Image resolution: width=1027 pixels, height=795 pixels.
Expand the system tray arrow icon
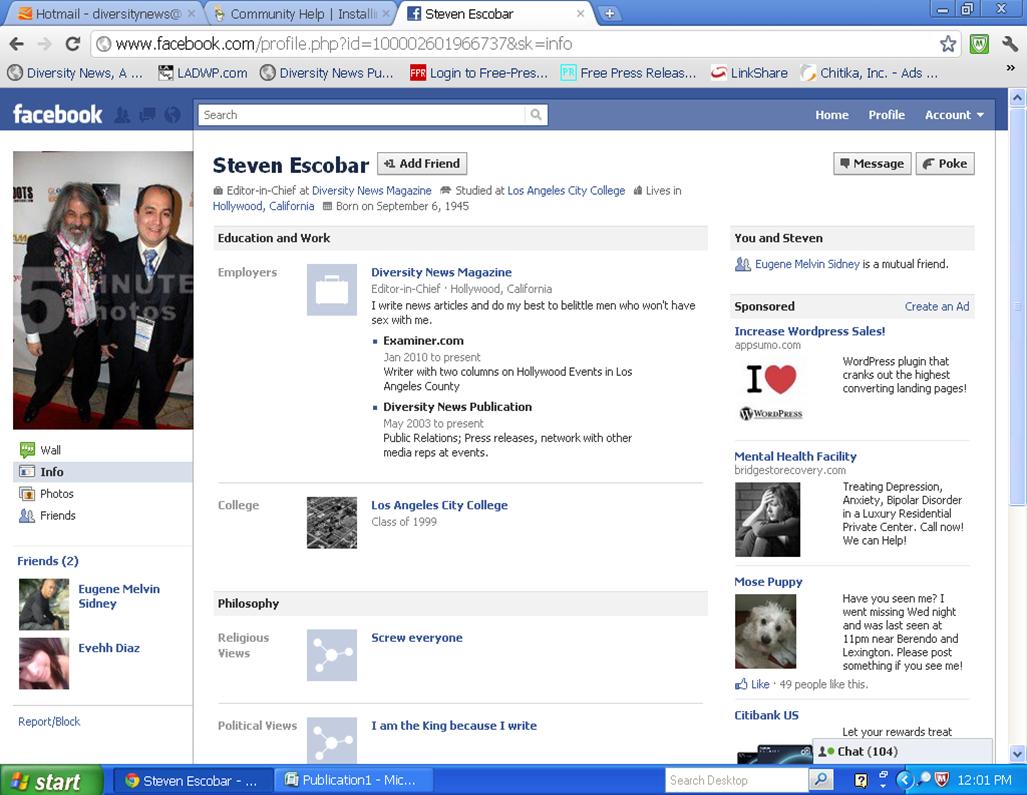905,779
